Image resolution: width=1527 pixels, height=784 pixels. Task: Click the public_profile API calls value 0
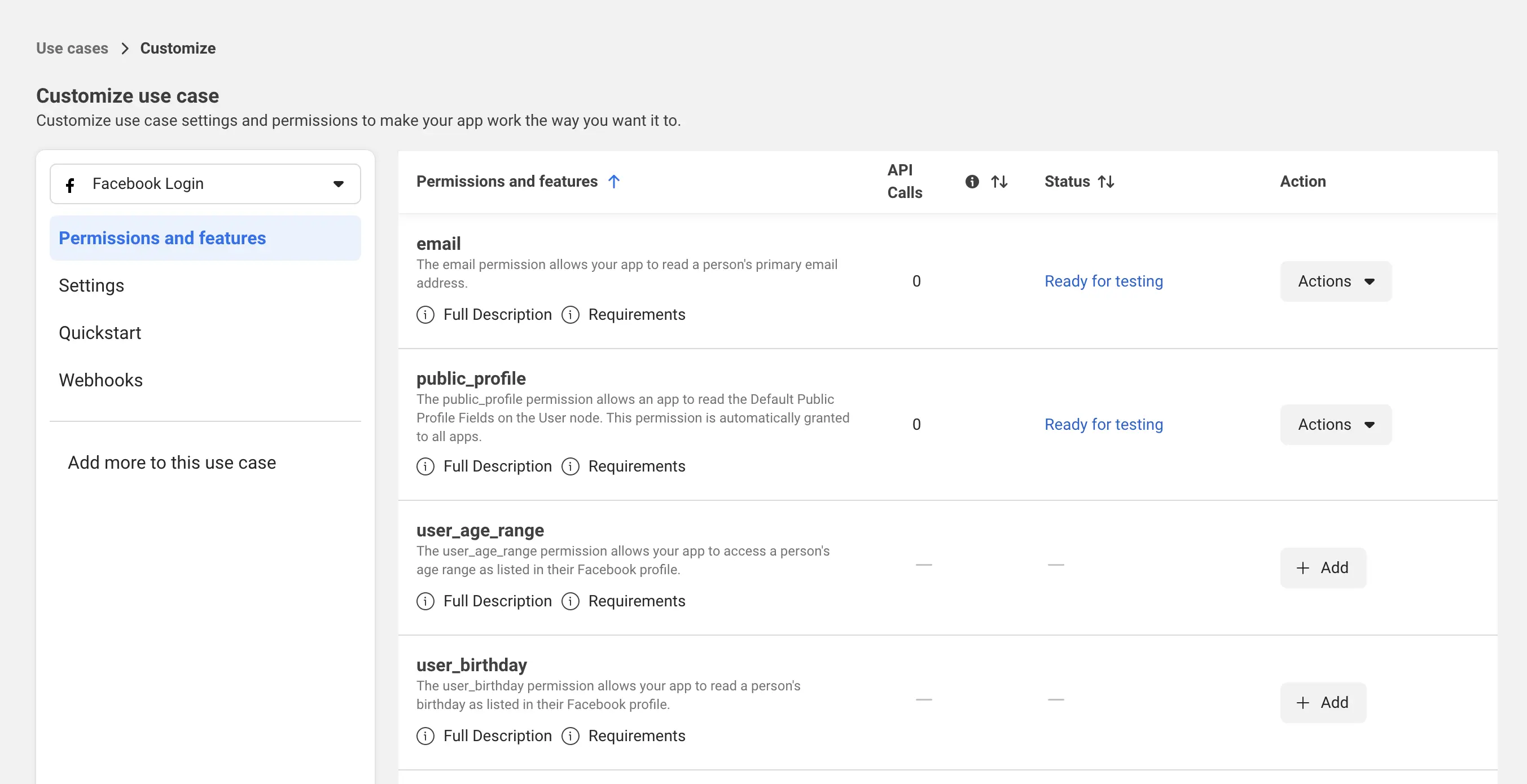click(x=916, y=425)
